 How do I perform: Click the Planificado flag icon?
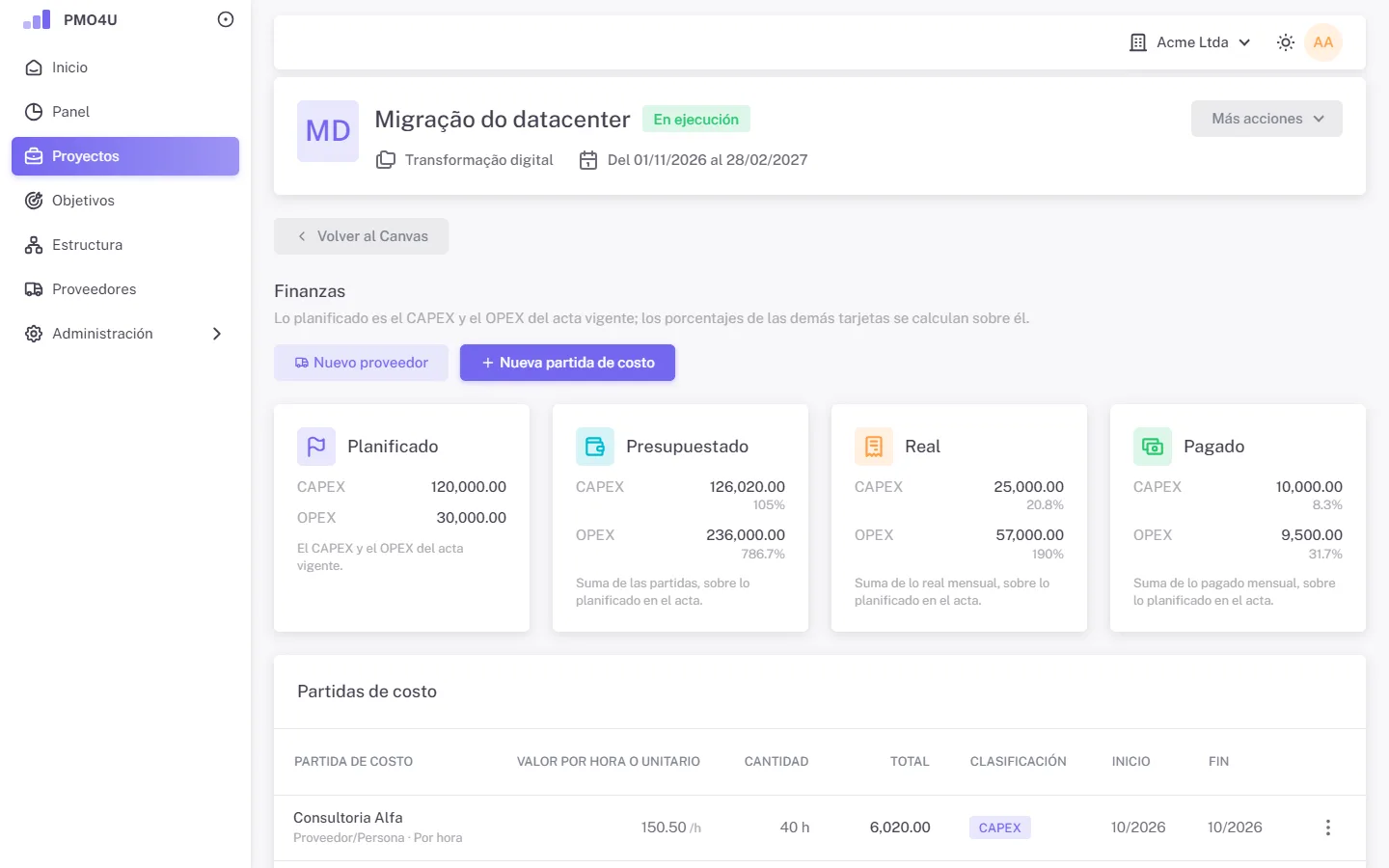click(316, 447)
